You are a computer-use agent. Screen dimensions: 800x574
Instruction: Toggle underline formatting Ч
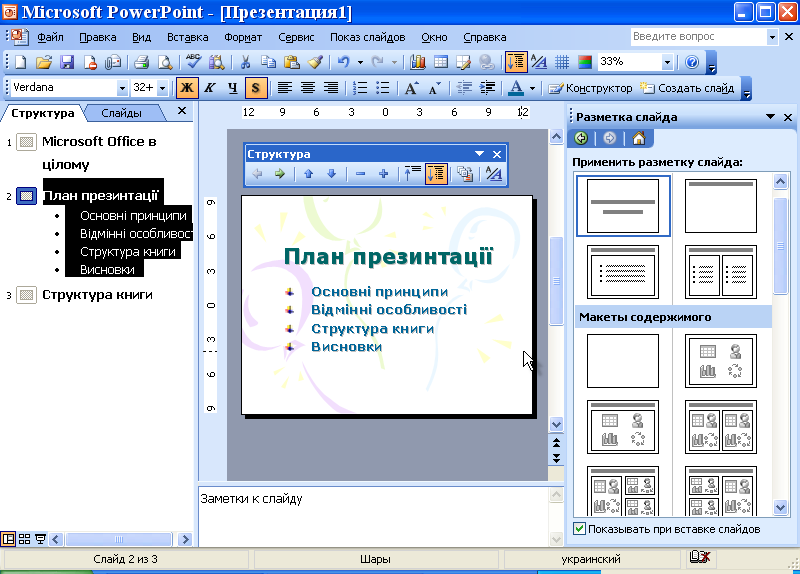point(233,88)
